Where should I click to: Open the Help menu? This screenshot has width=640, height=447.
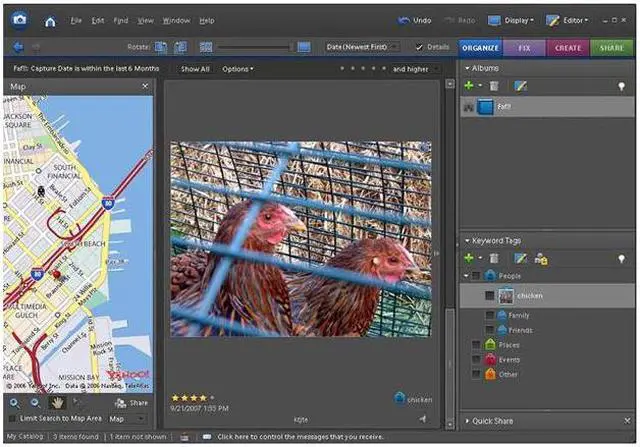(x=207, y=20)
